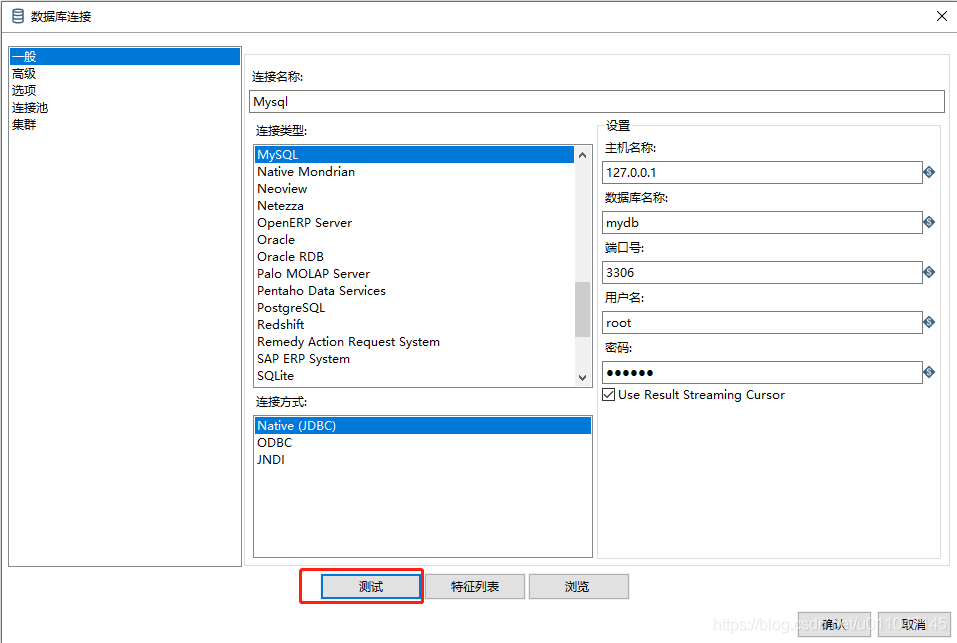Close the 数据库连接 dialog
957x643 pixels.
pos(942,16)
